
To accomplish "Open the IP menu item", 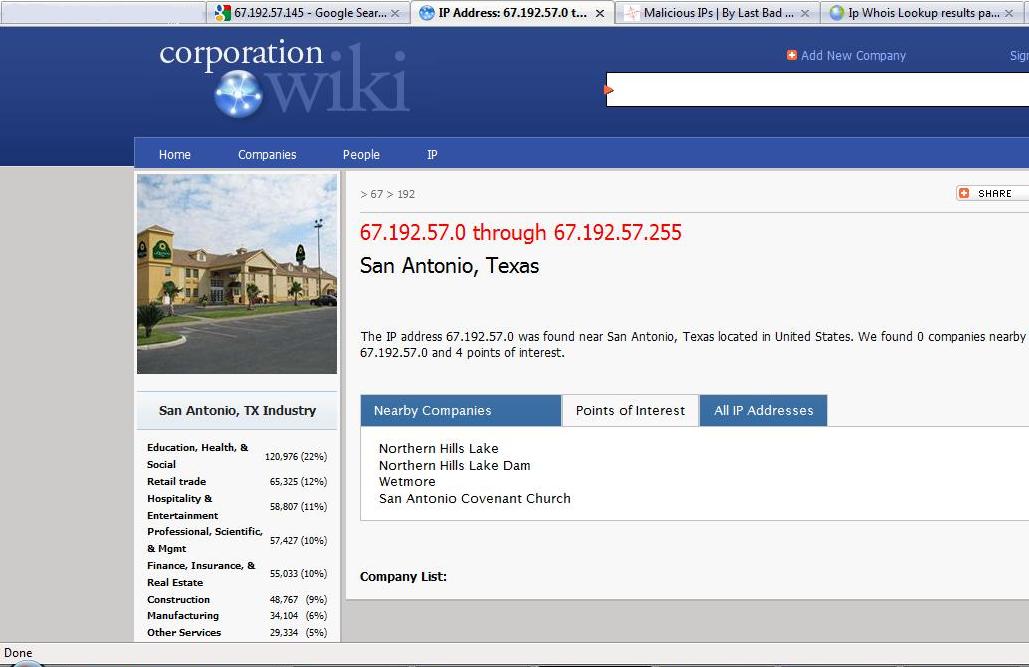I will click(432, 154).
